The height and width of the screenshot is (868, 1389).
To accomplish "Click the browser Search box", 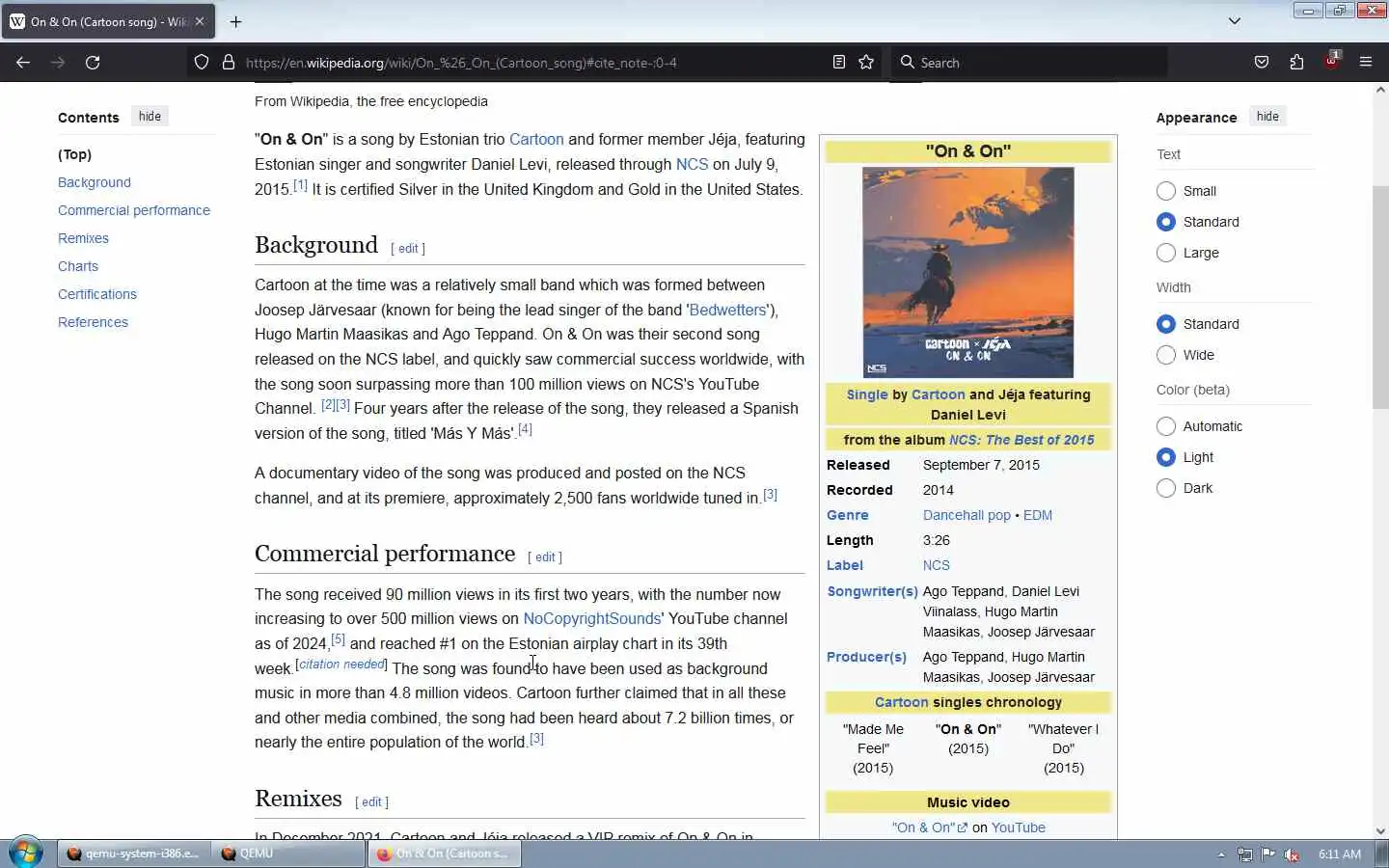I will coord(1029,62).
